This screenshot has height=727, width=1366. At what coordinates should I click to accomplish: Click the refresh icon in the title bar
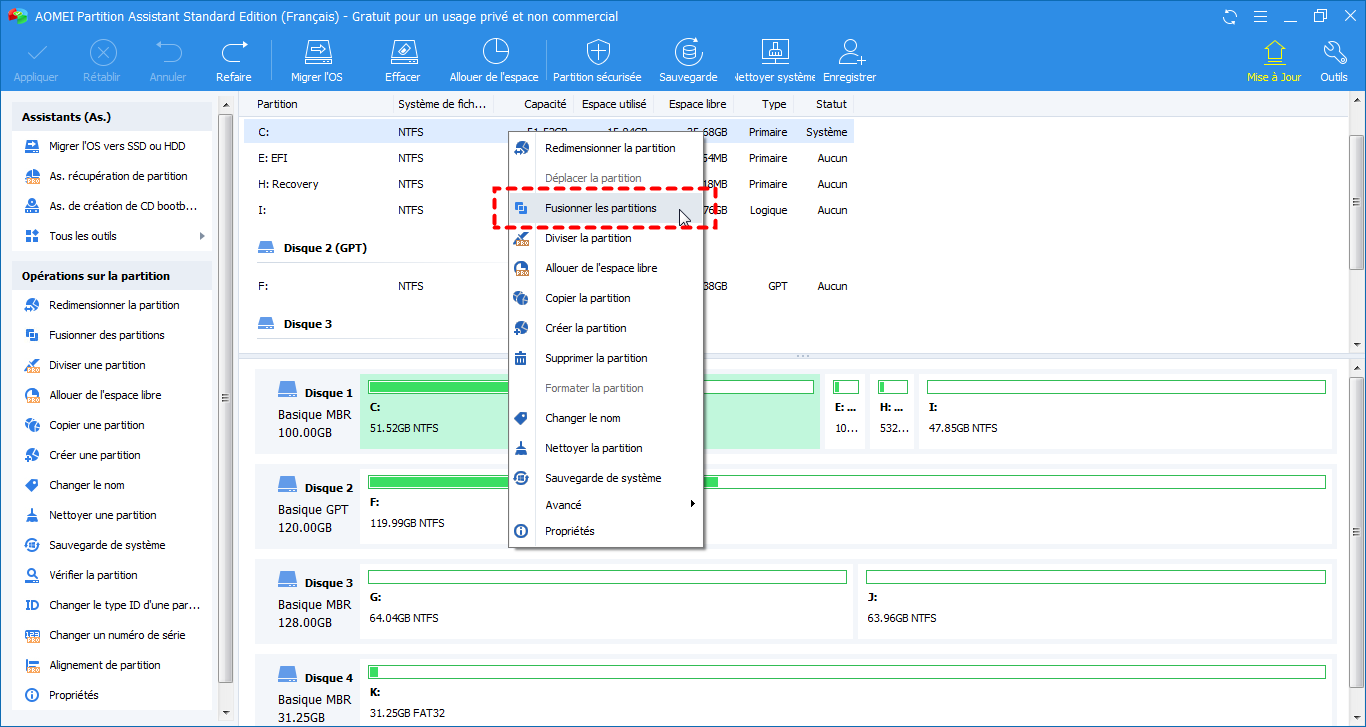pyautogui.click(x=1229, y=16)
